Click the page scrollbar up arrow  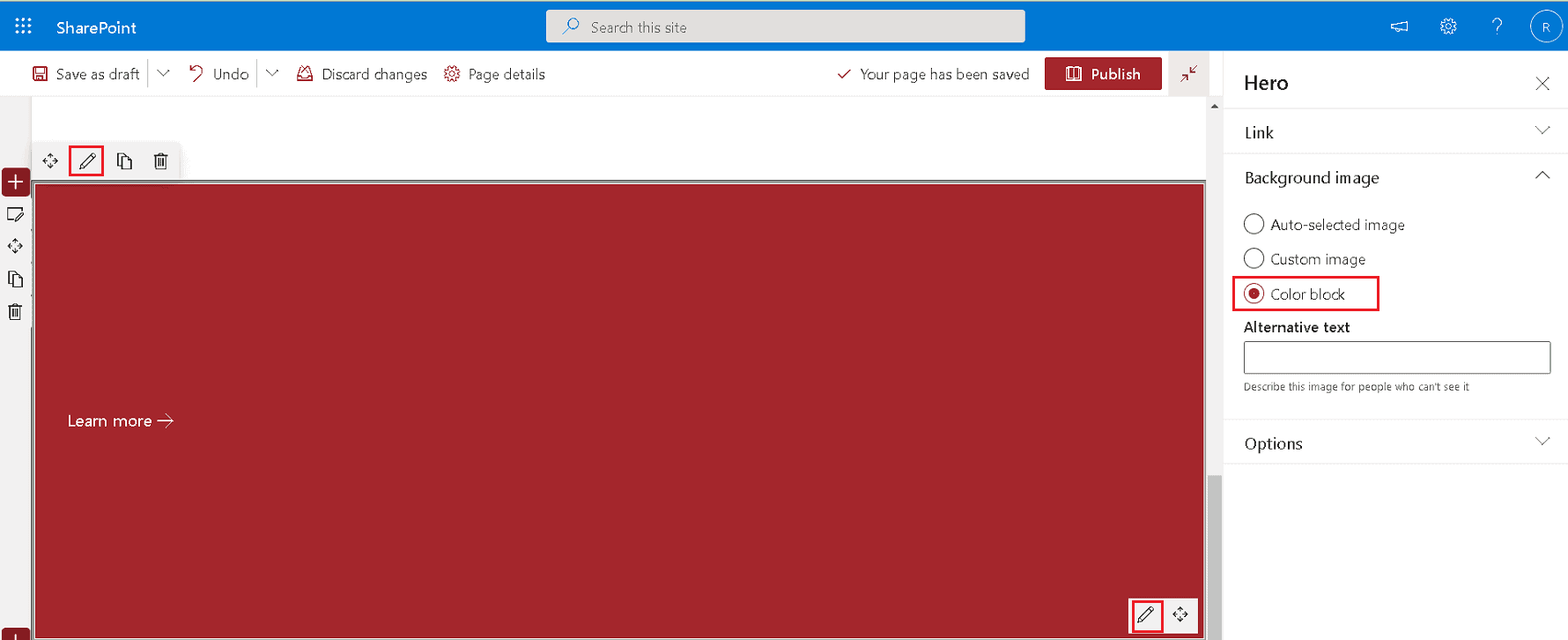point(1215,106)
